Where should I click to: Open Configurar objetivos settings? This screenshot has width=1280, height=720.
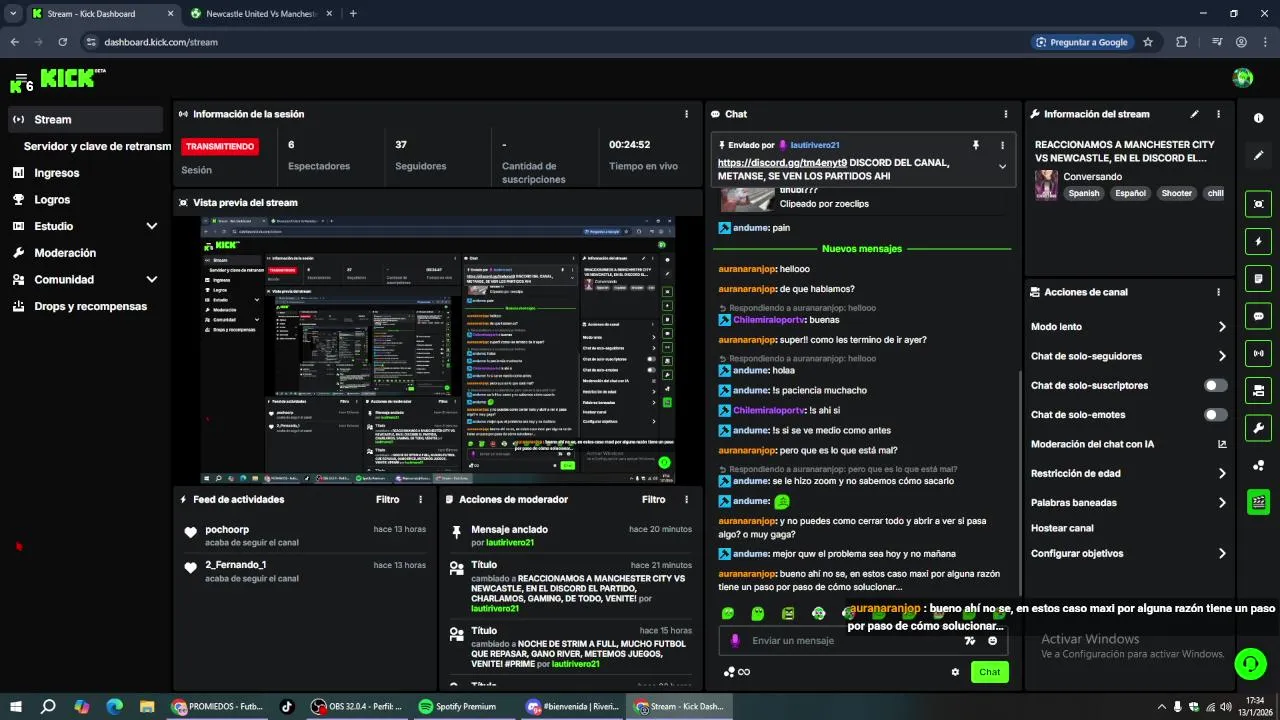1129,553
